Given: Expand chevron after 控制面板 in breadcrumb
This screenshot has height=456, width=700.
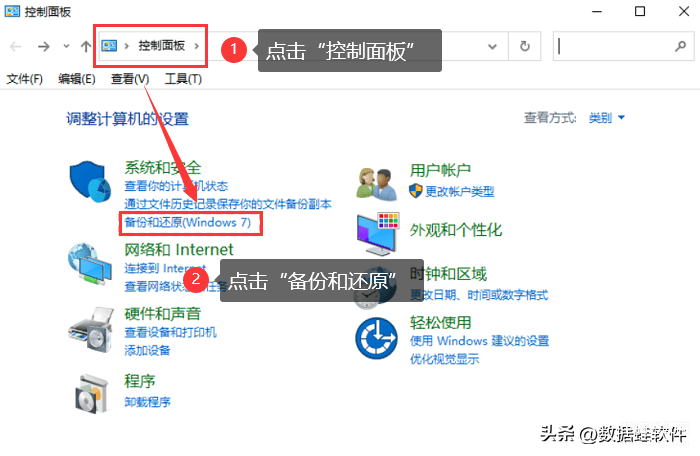Looking at the screenshot, I should coord(196,46).
